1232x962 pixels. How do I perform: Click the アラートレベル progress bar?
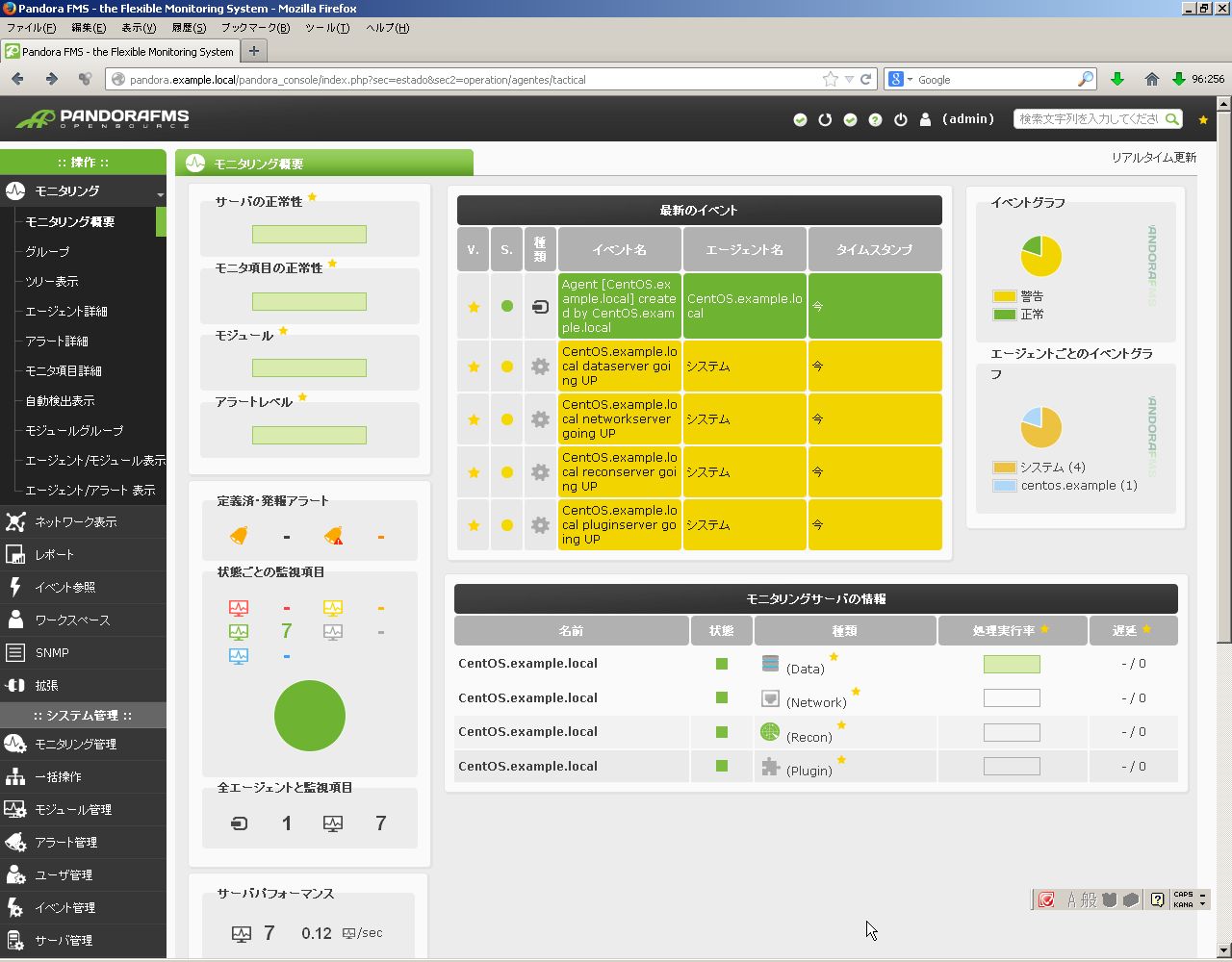309,435
